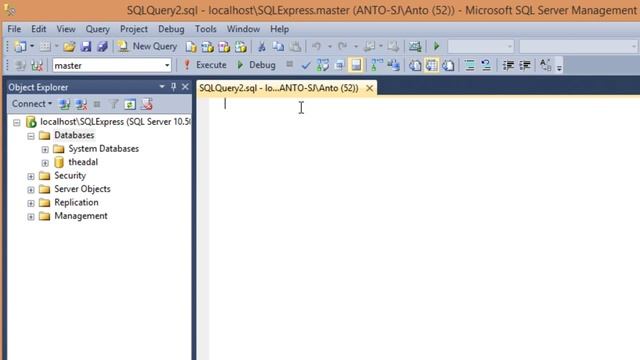This screenshot has width=640, height=360.
Task: Click Connect Object Explorer icon
Action: [x=64, y=104]
